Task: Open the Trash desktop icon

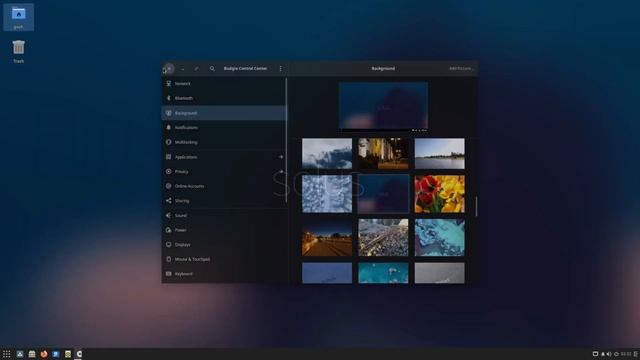Action: tap(18, 51)
